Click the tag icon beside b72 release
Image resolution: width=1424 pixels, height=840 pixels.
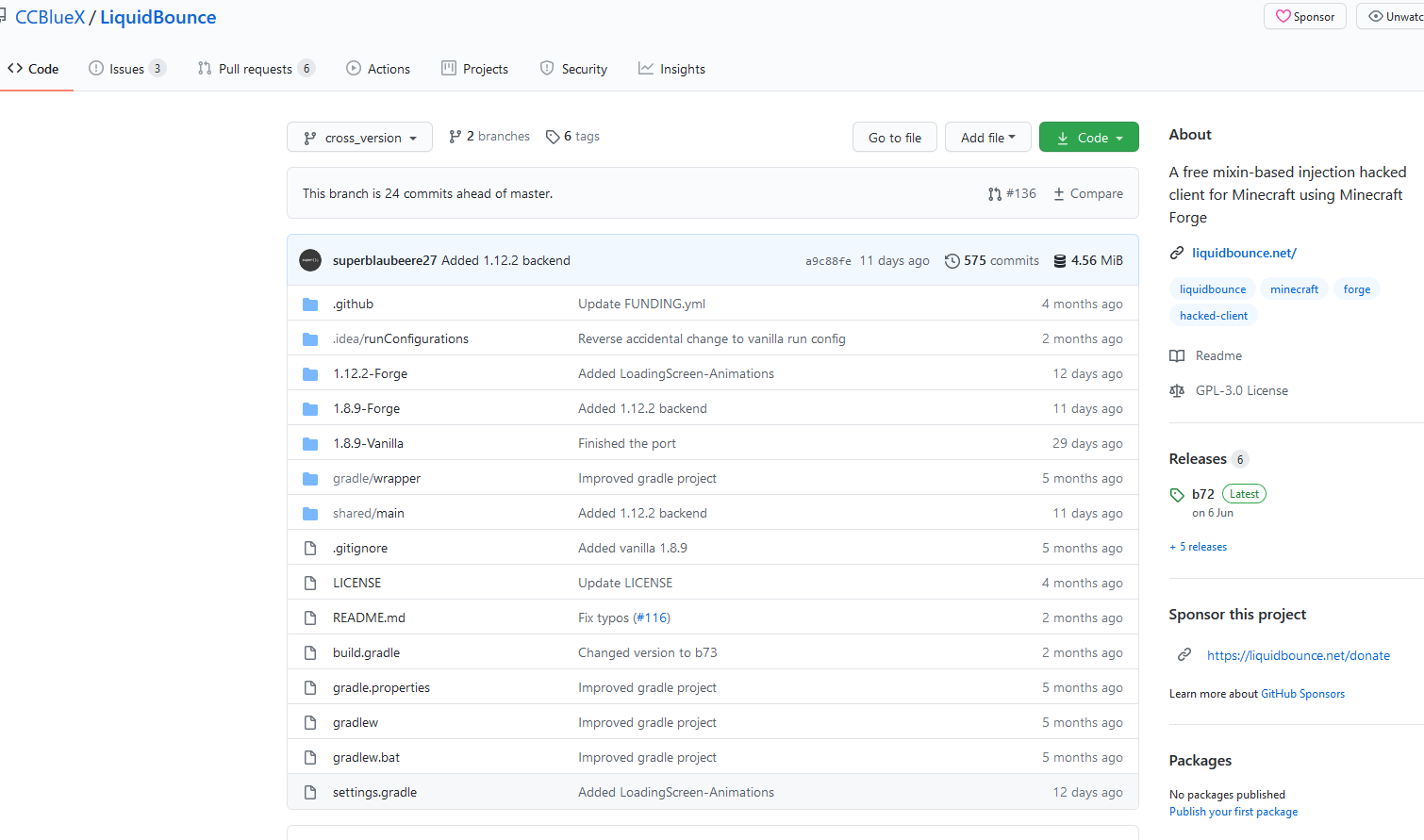pos(1177,494)
